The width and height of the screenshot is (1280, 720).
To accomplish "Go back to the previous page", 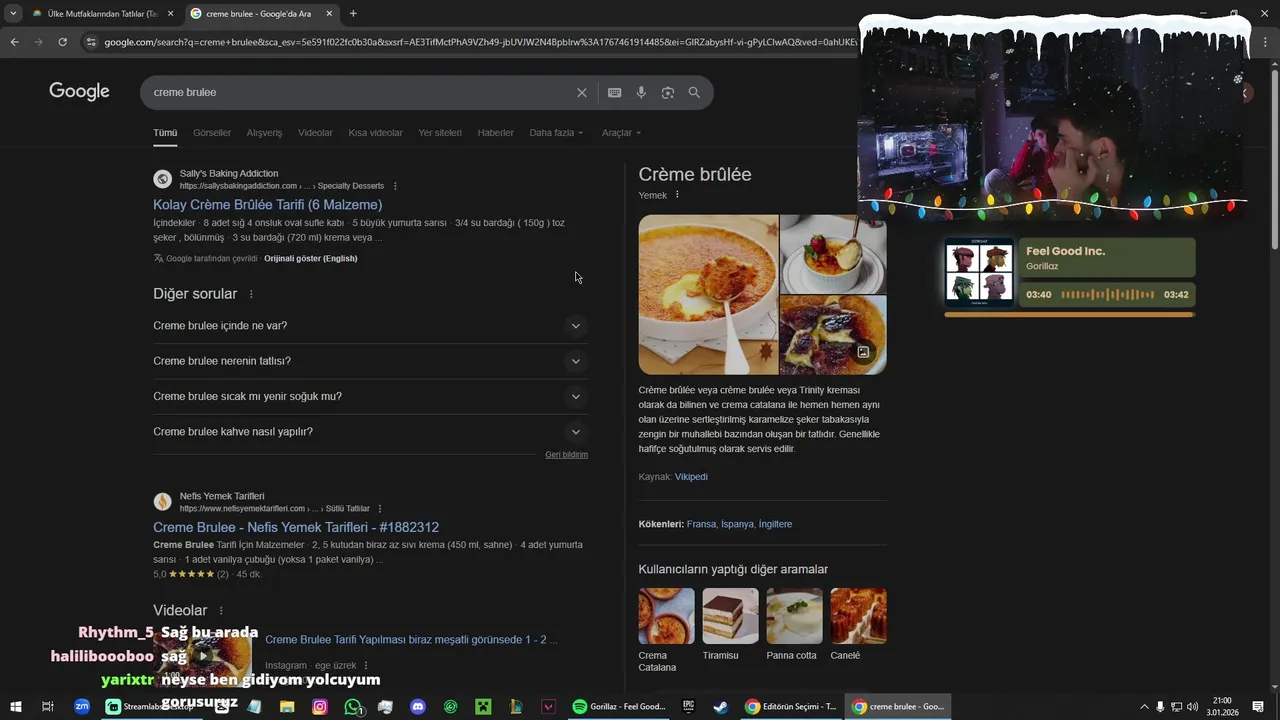I will click(x=14, y=42).
